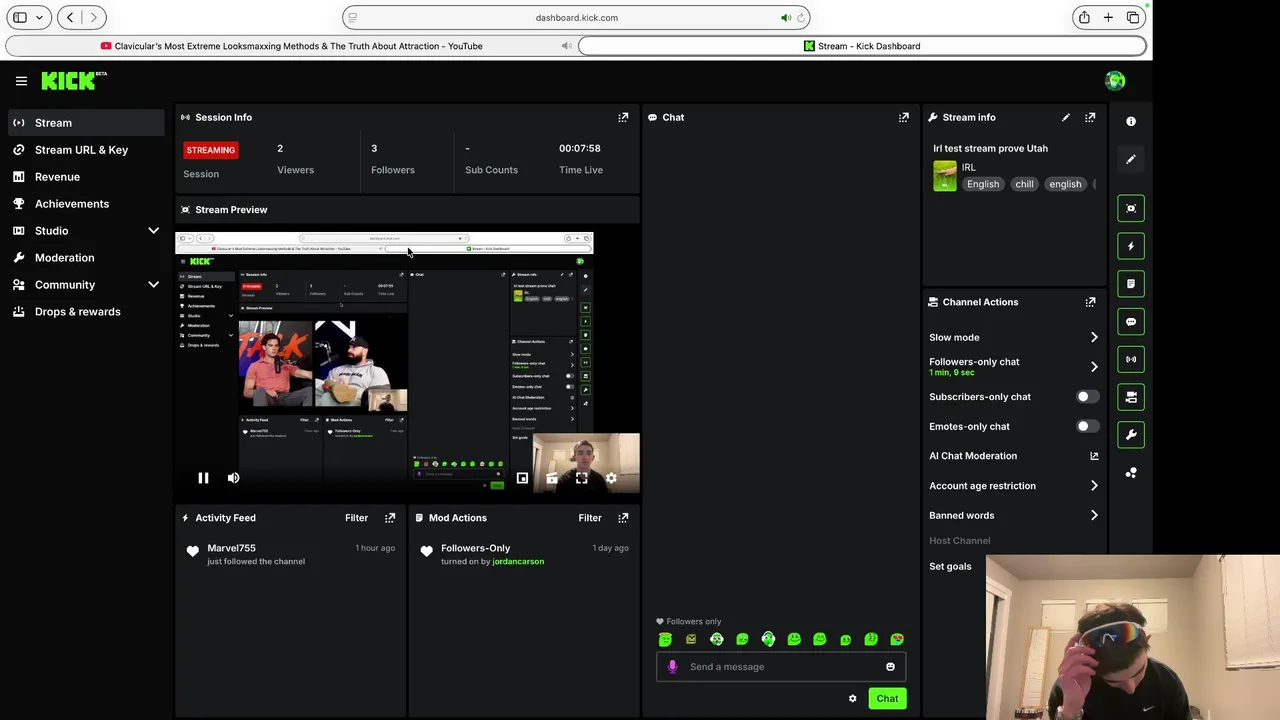The height and width of the screenshot is (720, 1280).
Task: Open the stream preview settings gear
Action: [x=611, y=478]
